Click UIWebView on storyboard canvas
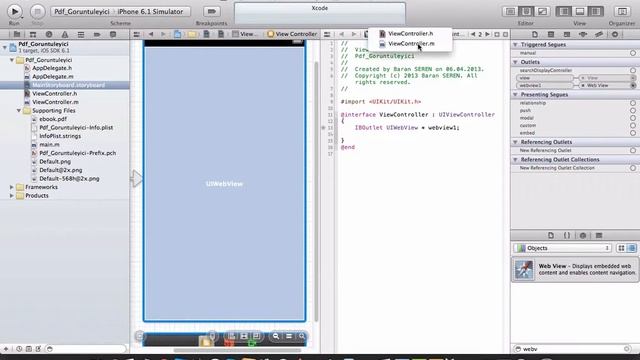This screenshot has height=360, width=640. 224,184
